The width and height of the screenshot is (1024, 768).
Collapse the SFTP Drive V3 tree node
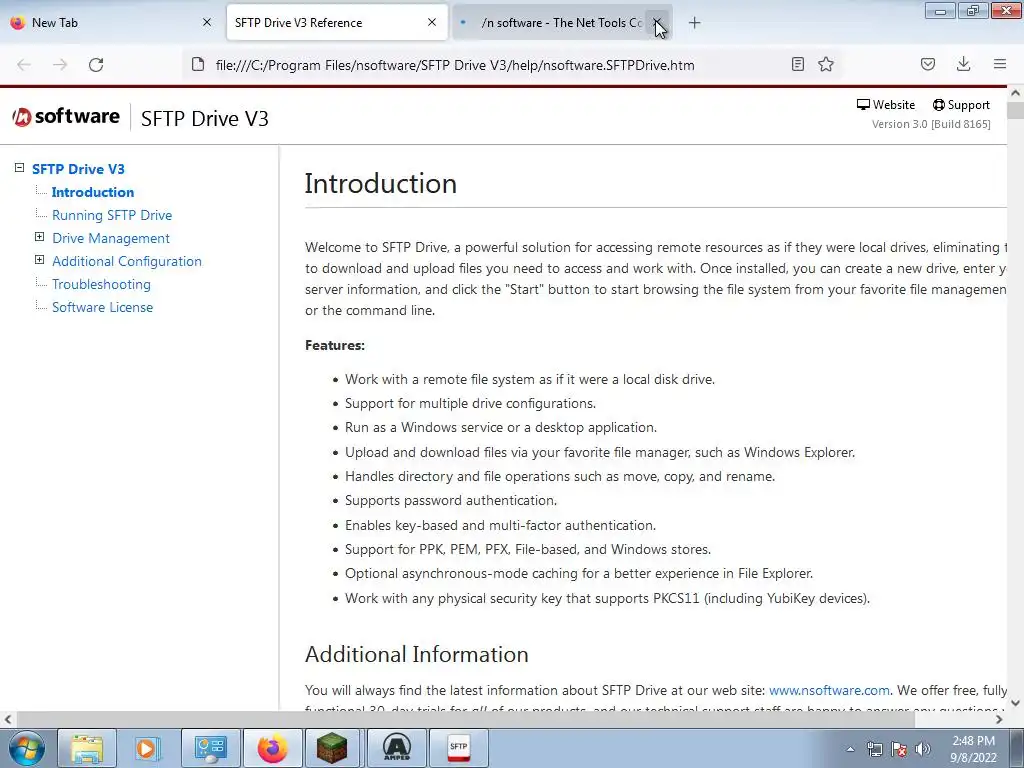coord(20,168)
